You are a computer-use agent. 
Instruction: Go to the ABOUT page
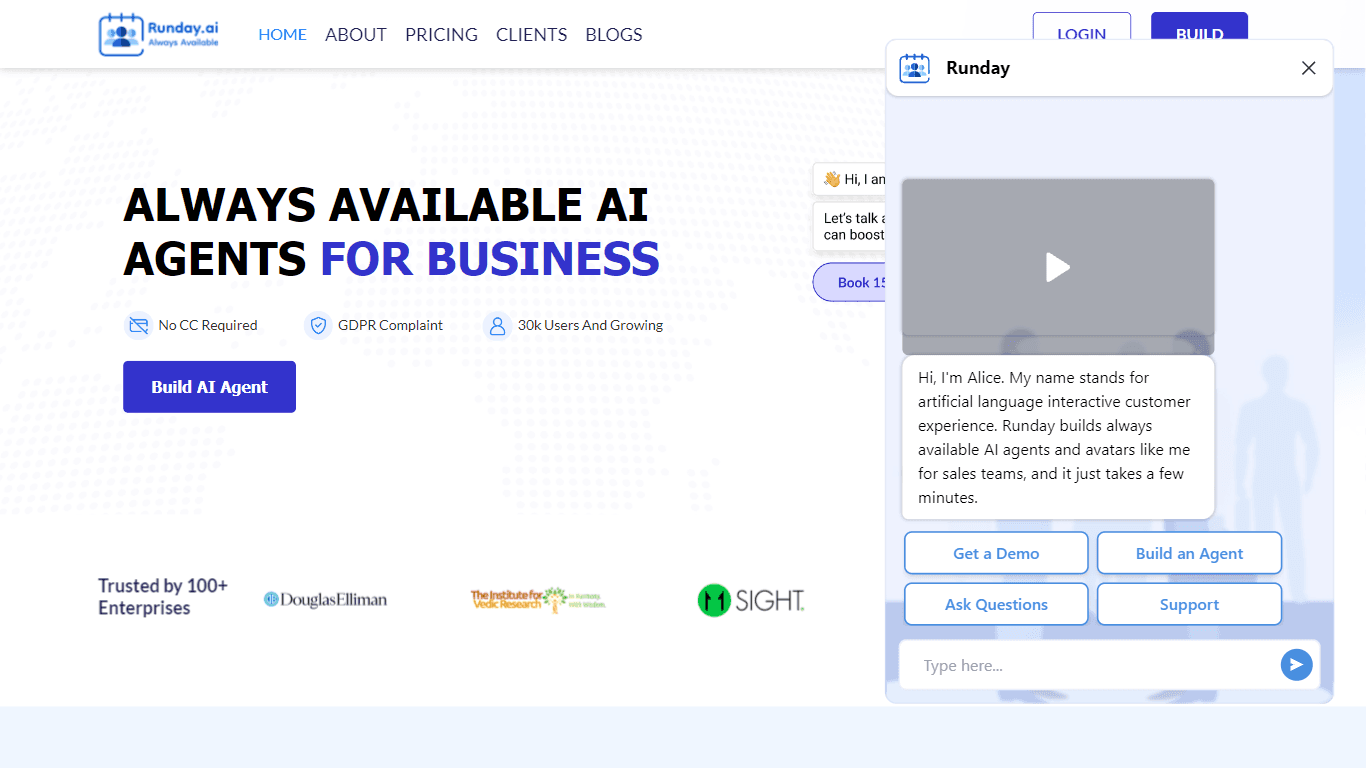click(x=356, y=34)
